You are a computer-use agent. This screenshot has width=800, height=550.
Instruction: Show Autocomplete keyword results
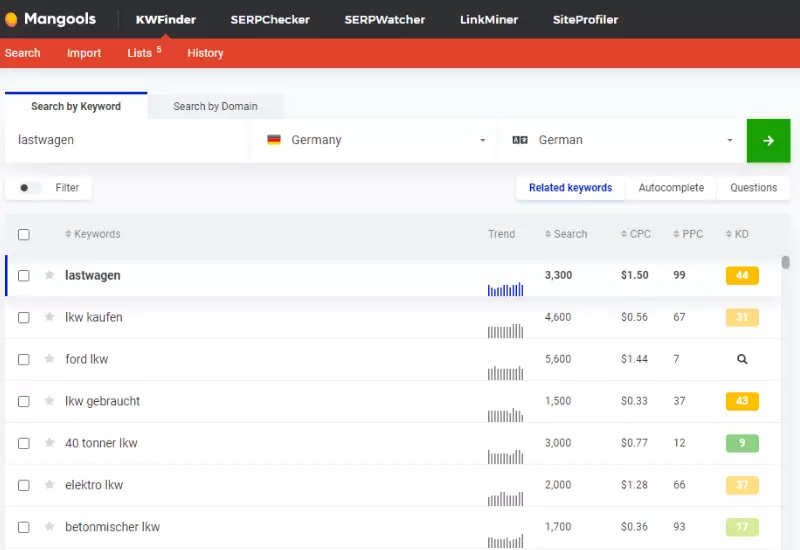[671, 188]
